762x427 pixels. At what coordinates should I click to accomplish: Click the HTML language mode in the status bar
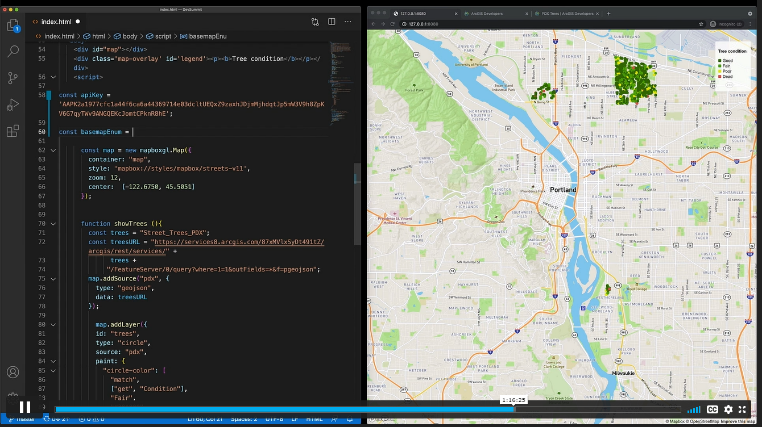[314, 419]
